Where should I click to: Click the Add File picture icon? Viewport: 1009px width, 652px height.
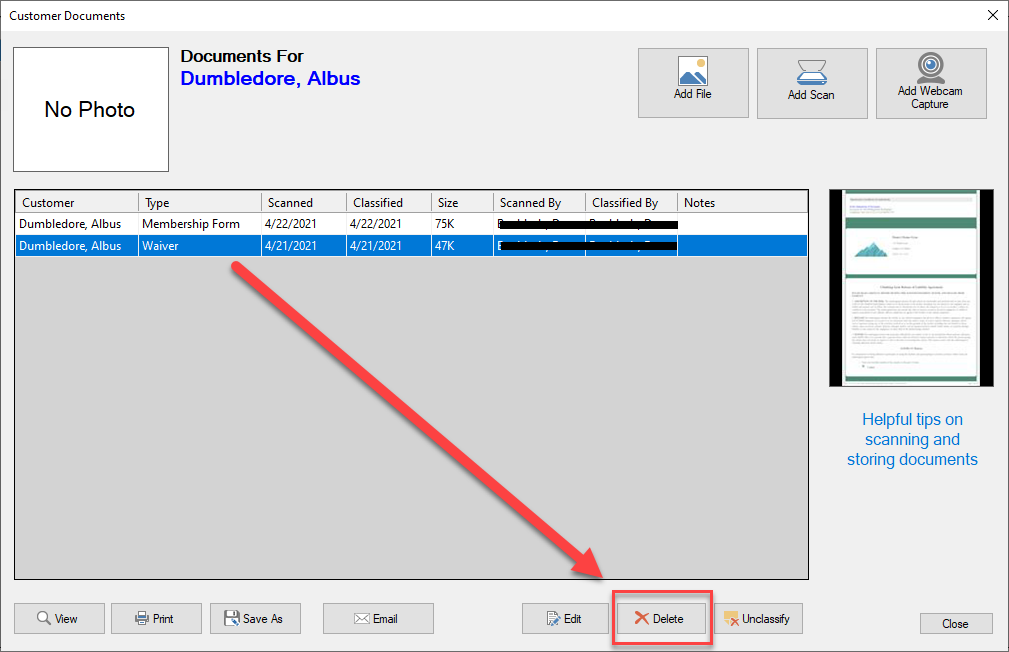tap(692, 71)
